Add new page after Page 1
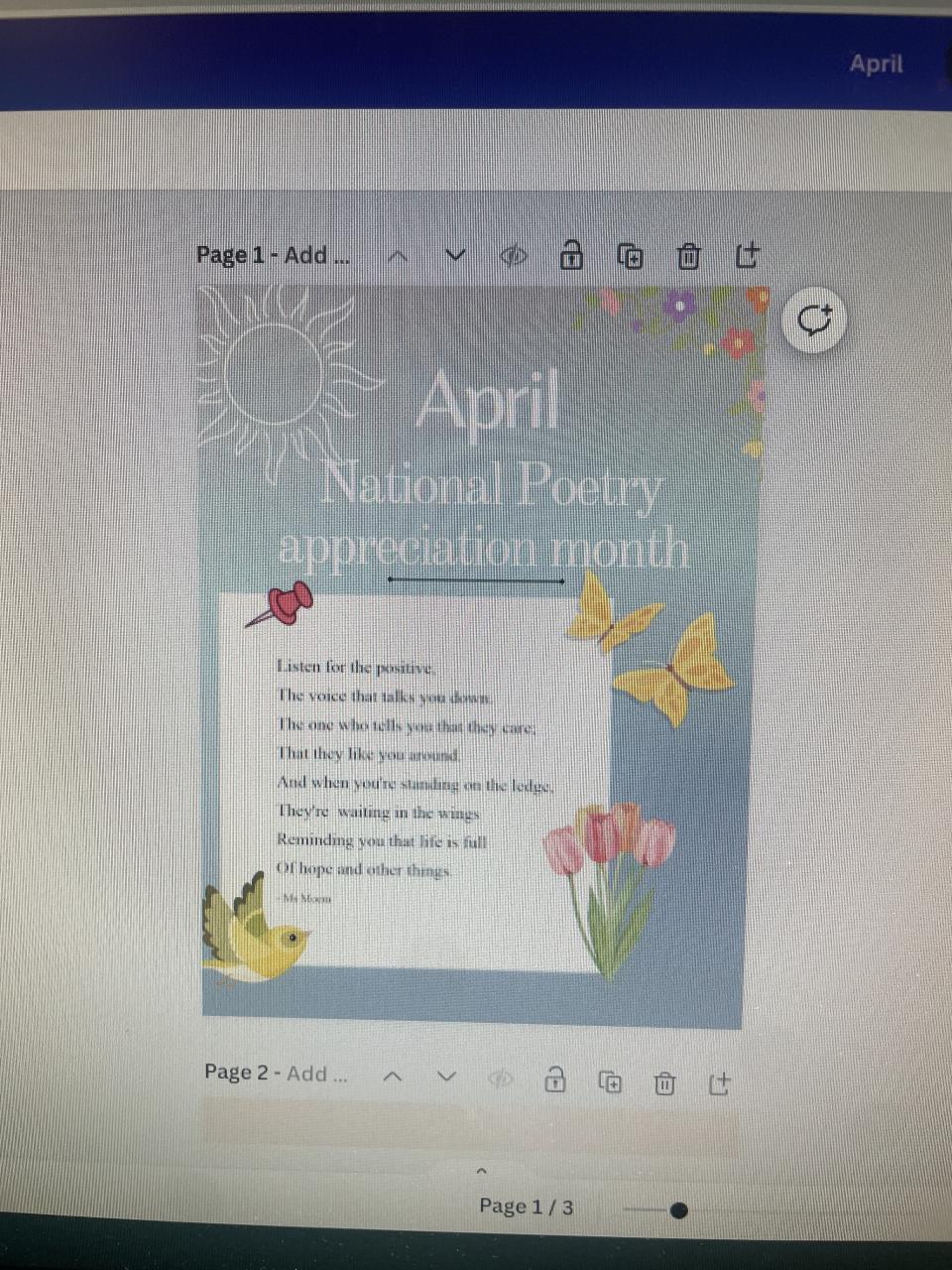Viewport: 952px width, 1270px height. coord(747,256)
